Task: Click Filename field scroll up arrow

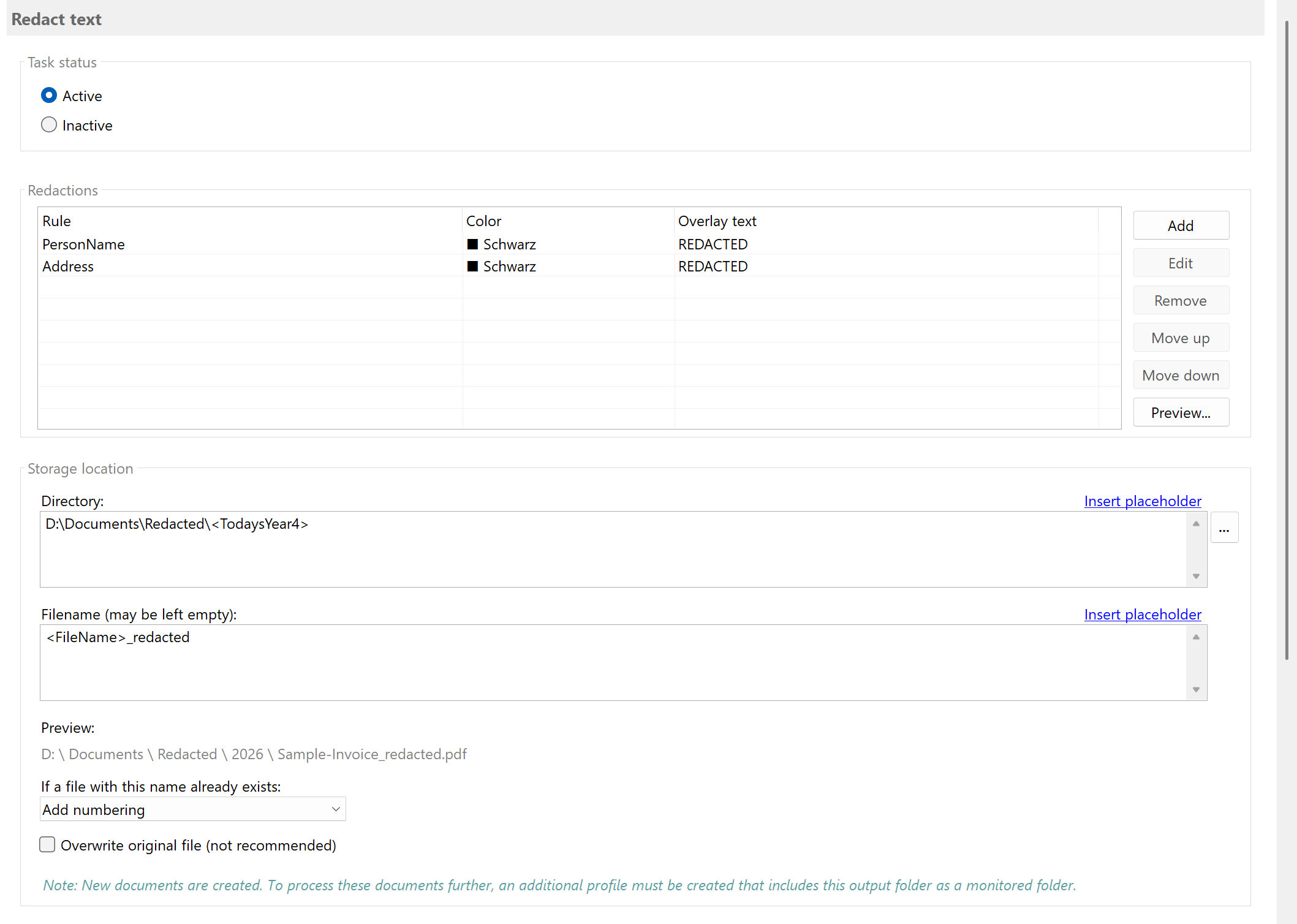Action: click(x=1195, y=637)
